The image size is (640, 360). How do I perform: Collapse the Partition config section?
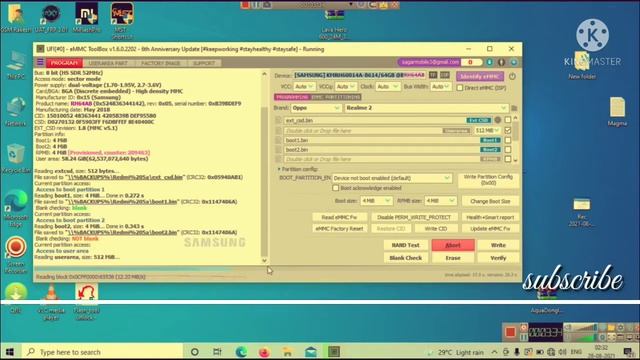coord(279,169)
